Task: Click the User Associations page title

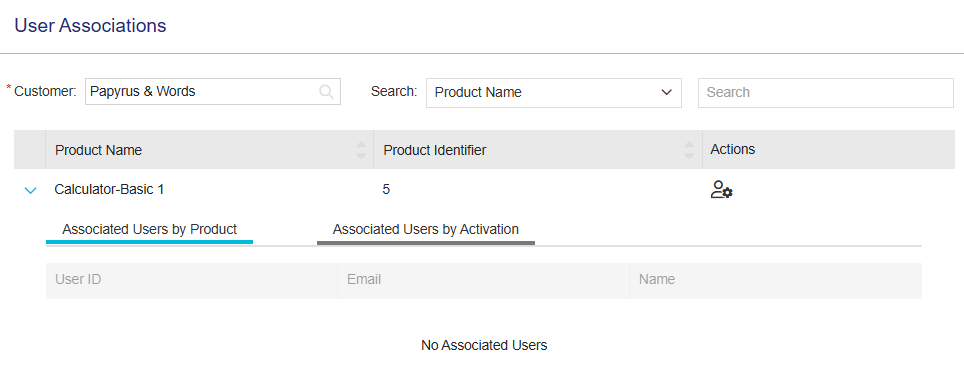Action: 90,26
